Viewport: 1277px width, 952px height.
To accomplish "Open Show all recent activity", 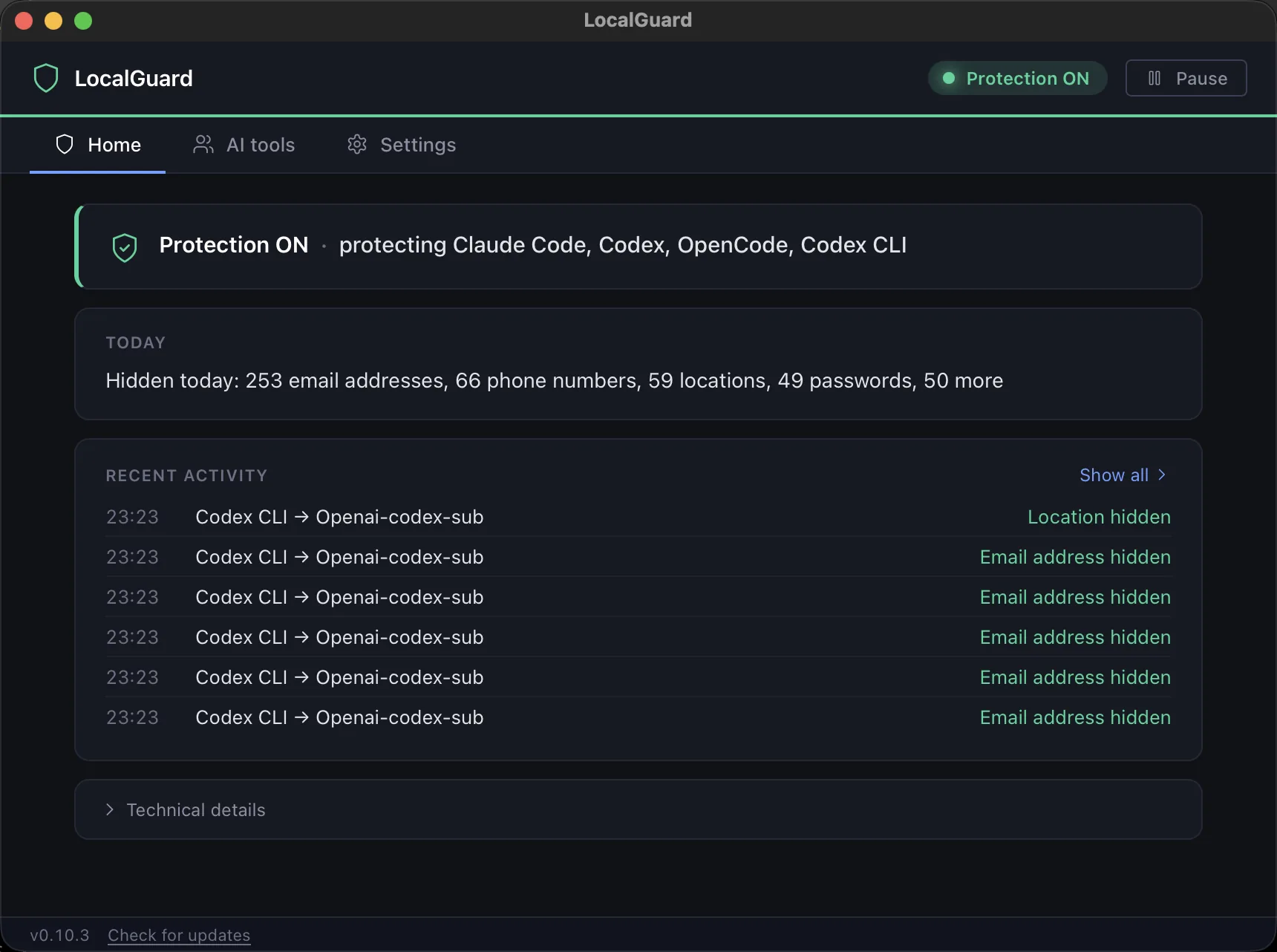I will click(1123, 475).
